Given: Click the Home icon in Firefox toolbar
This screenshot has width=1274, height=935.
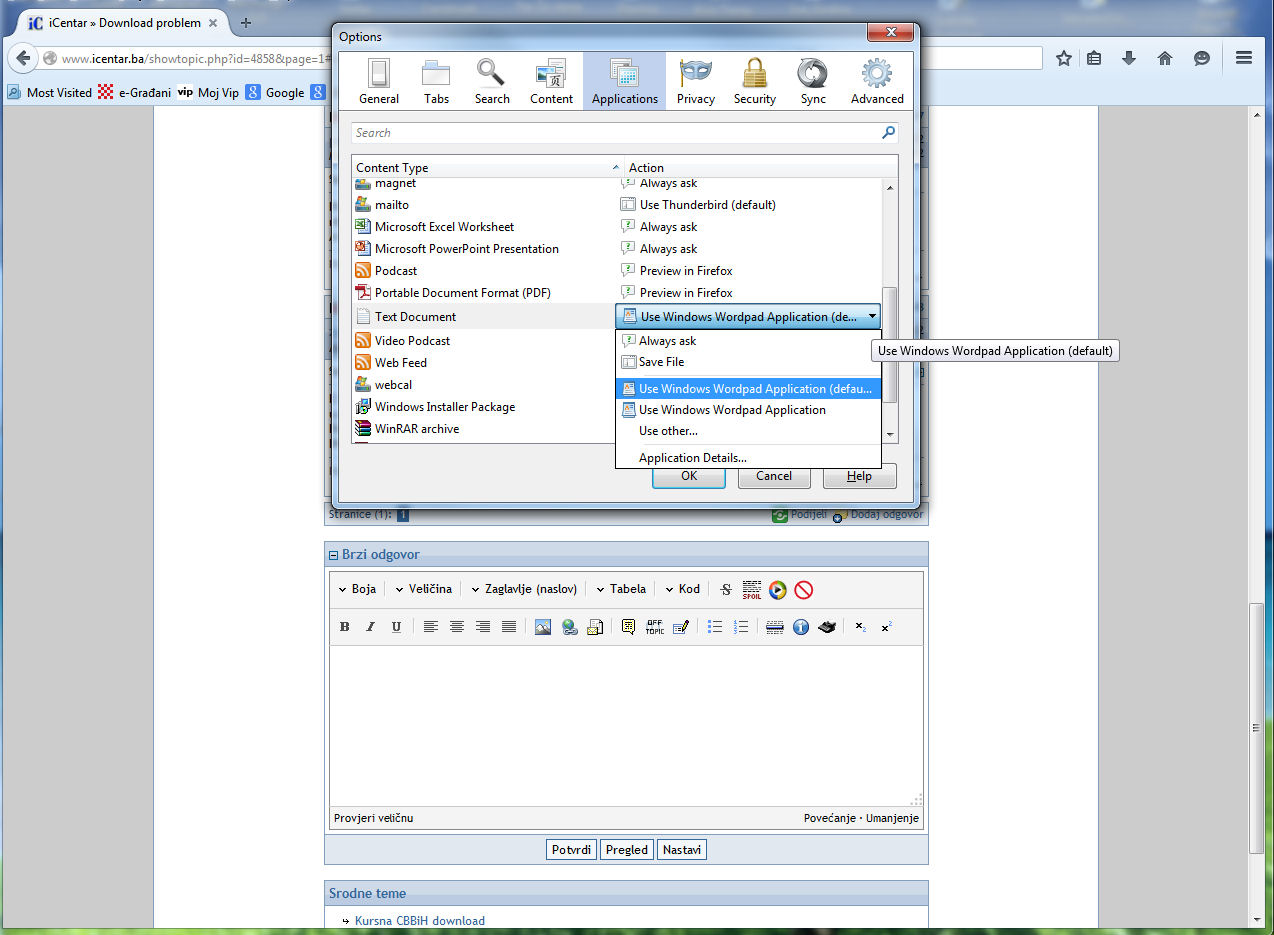Looking at the screenshot, I should click(x=1165, y=58).
